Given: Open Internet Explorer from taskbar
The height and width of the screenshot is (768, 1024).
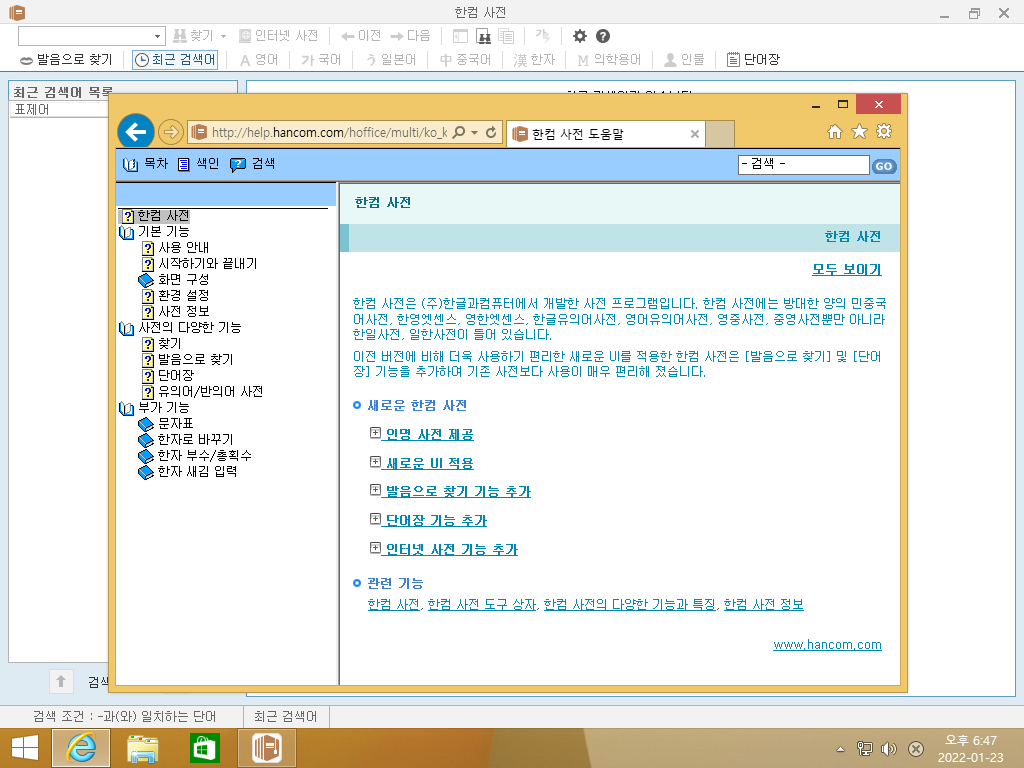Looking at the screenshot, I should coord(82,748).
